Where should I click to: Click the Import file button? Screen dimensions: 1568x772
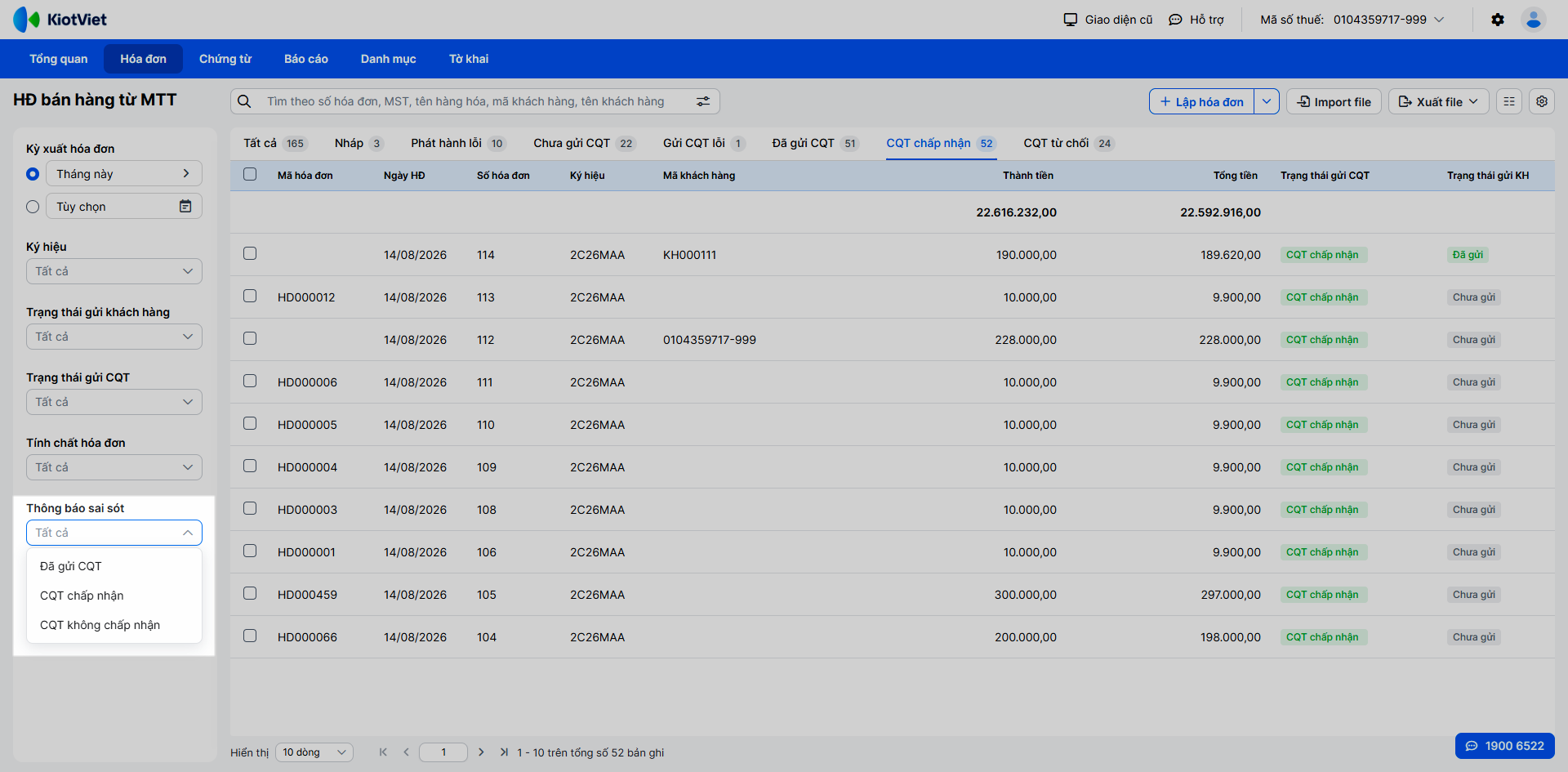(x=1334, y=101)
